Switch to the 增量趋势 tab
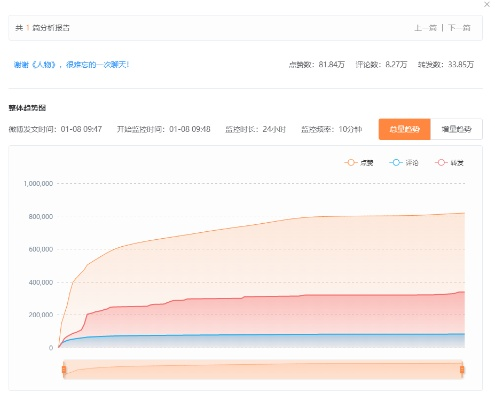This screenshot has width=495, height=400. 456,129
